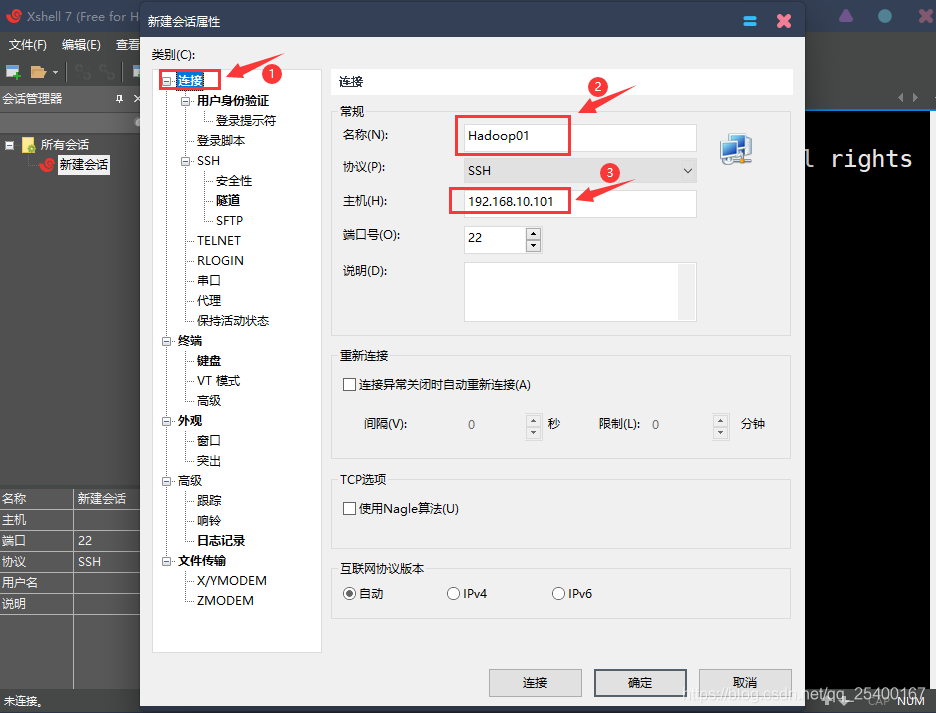Click the blue help icon in the dialog title bar
Screen dimensions: 936x713
point(750,21)
